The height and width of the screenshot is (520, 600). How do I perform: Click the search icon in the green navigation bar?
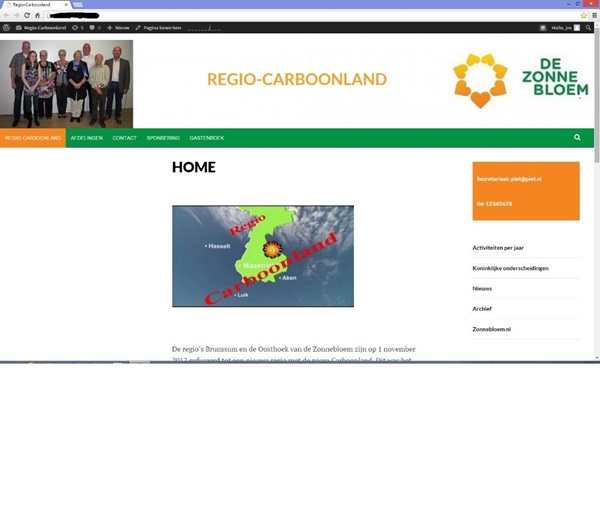point(577,137)
